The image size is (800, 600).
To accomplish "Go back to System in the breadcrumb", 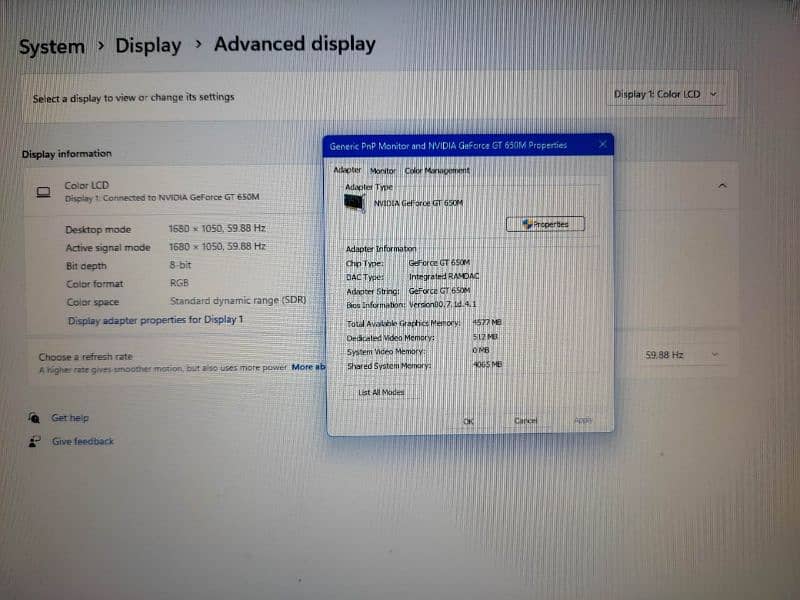I will click(x=52, y=46).
